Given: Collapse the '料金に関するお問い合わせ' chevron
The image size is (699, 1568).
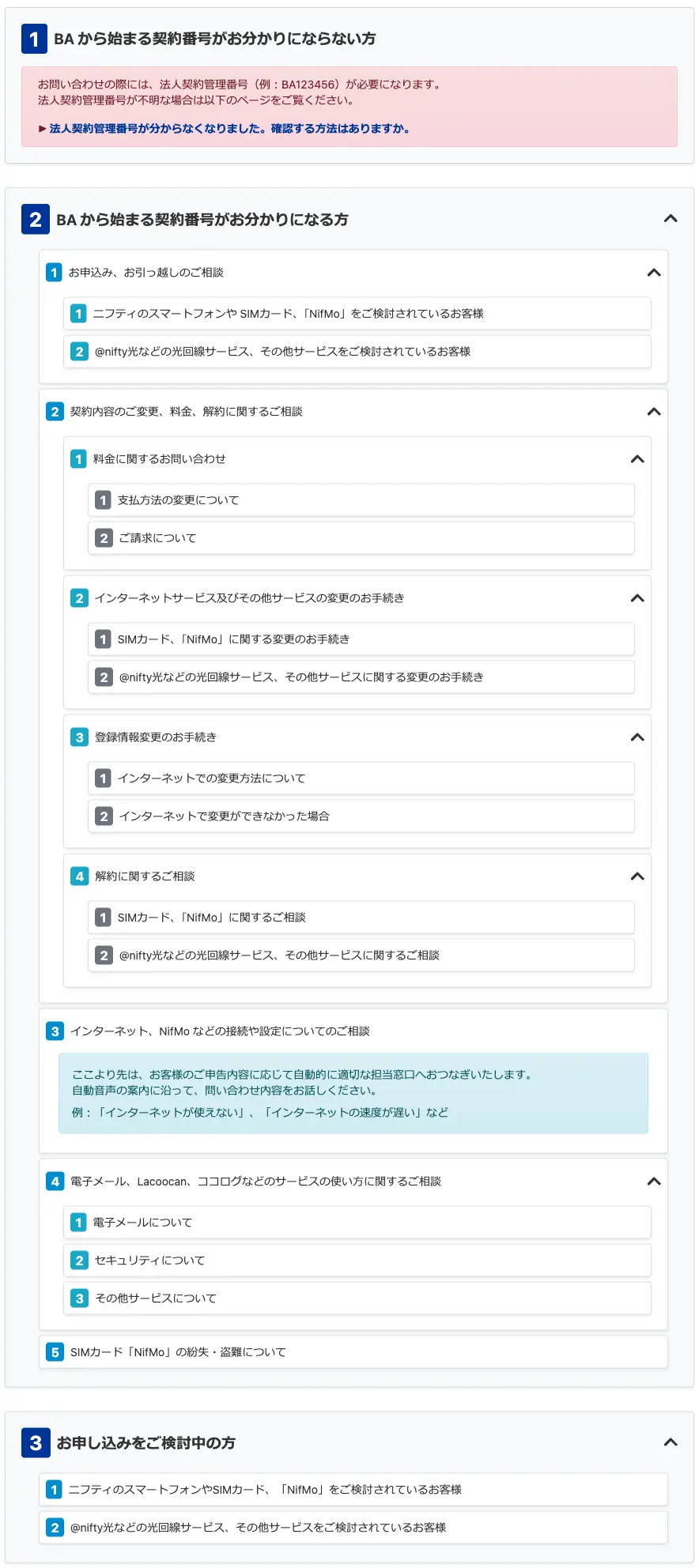Looking at the screenshot, I should [x=637, y=459].
